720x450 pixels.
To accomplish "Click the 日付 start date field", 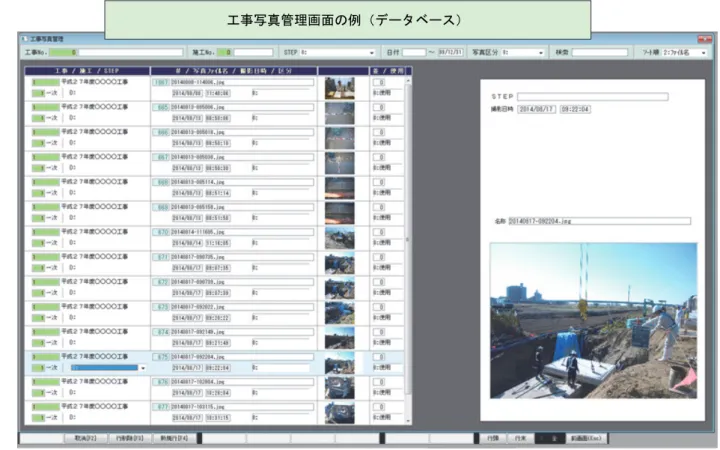I will [414, 53].
